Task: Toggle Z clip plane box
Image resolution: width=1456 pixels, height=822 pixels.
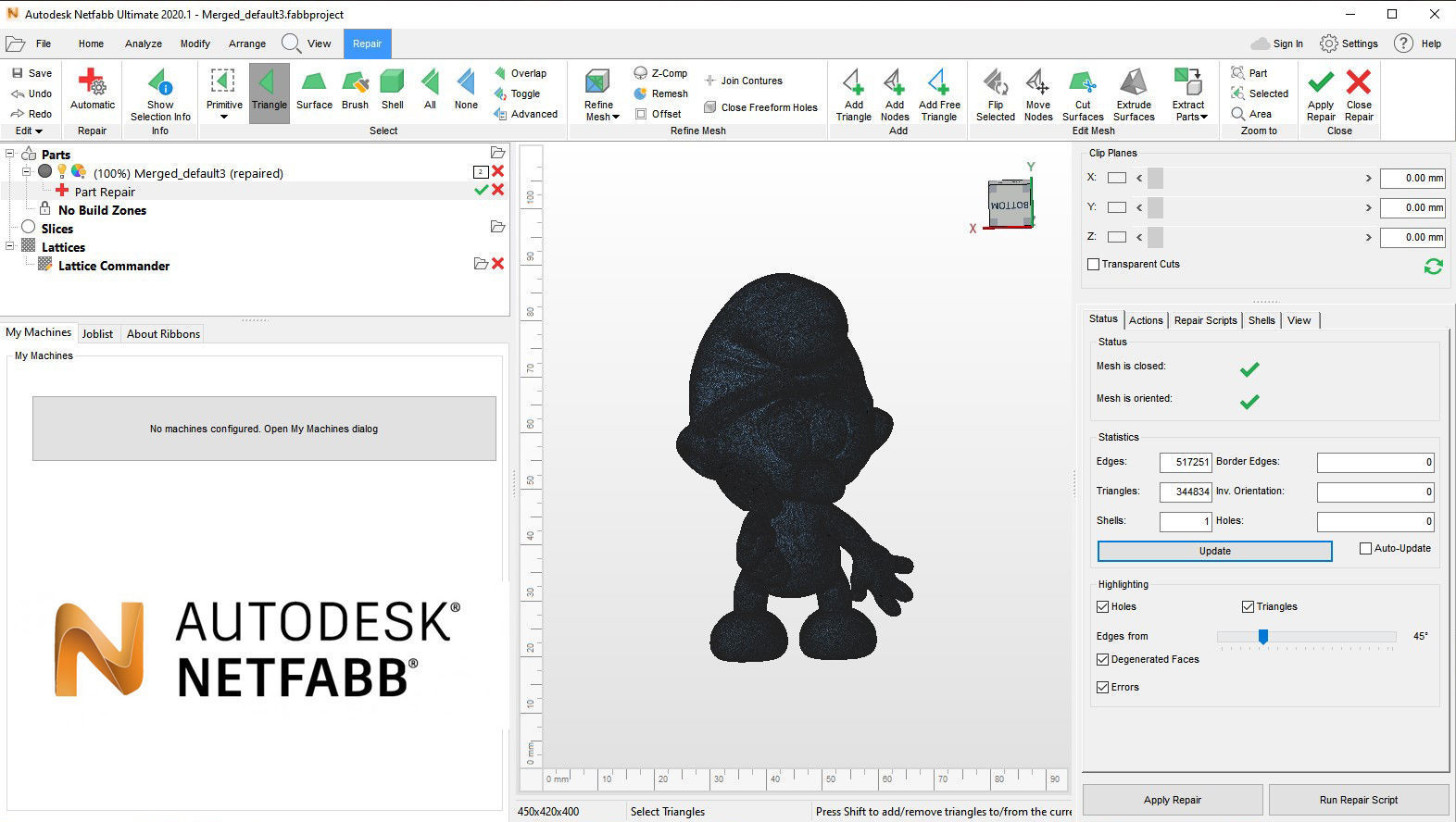Action: click(1117, 237)
